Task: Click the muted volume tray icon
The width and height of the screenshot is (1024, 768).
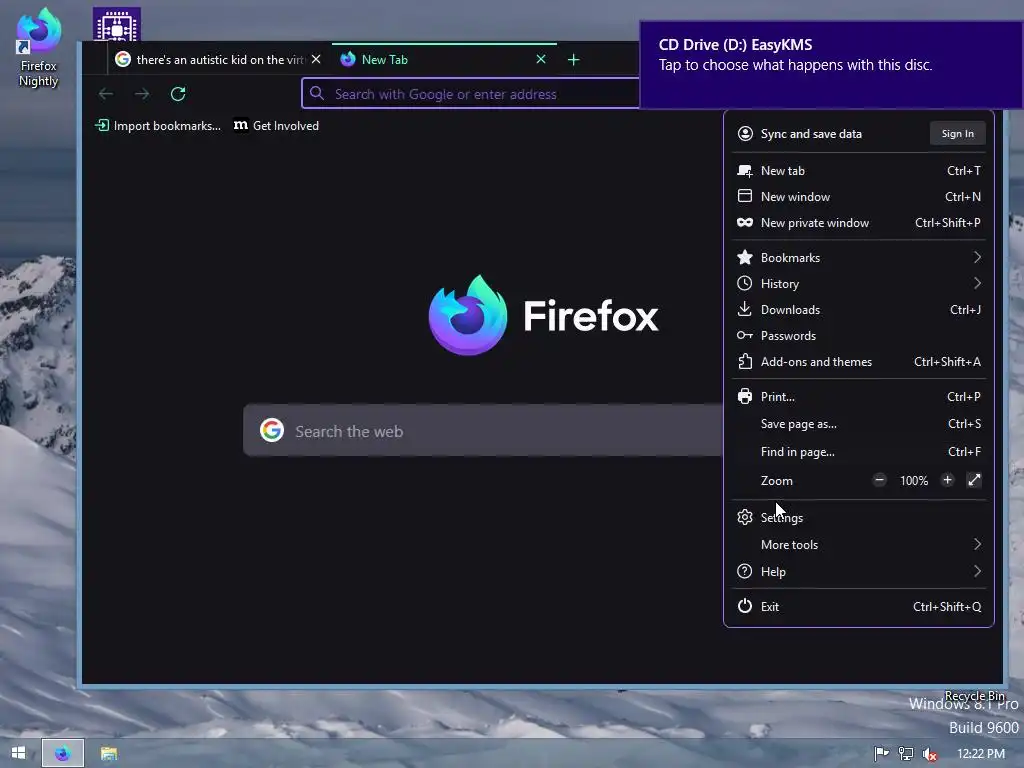Action: pyautogui.click(x=930, y=754)
